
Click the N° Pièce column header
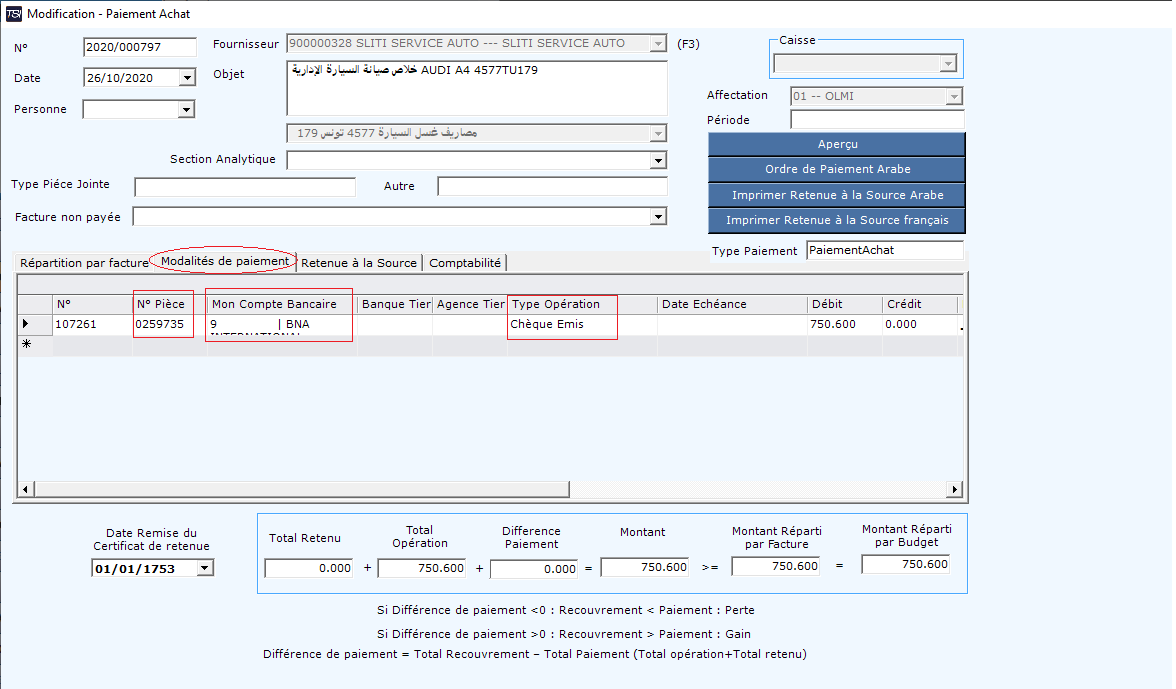[x=170, y=304]
